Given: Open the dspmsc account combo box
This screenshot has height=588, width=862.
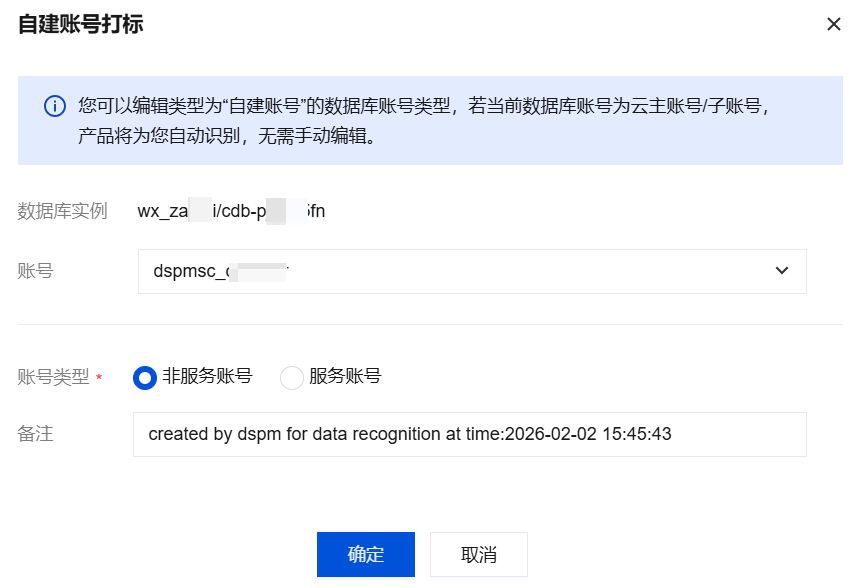Looking at the screenshot, I should [471, 271].
